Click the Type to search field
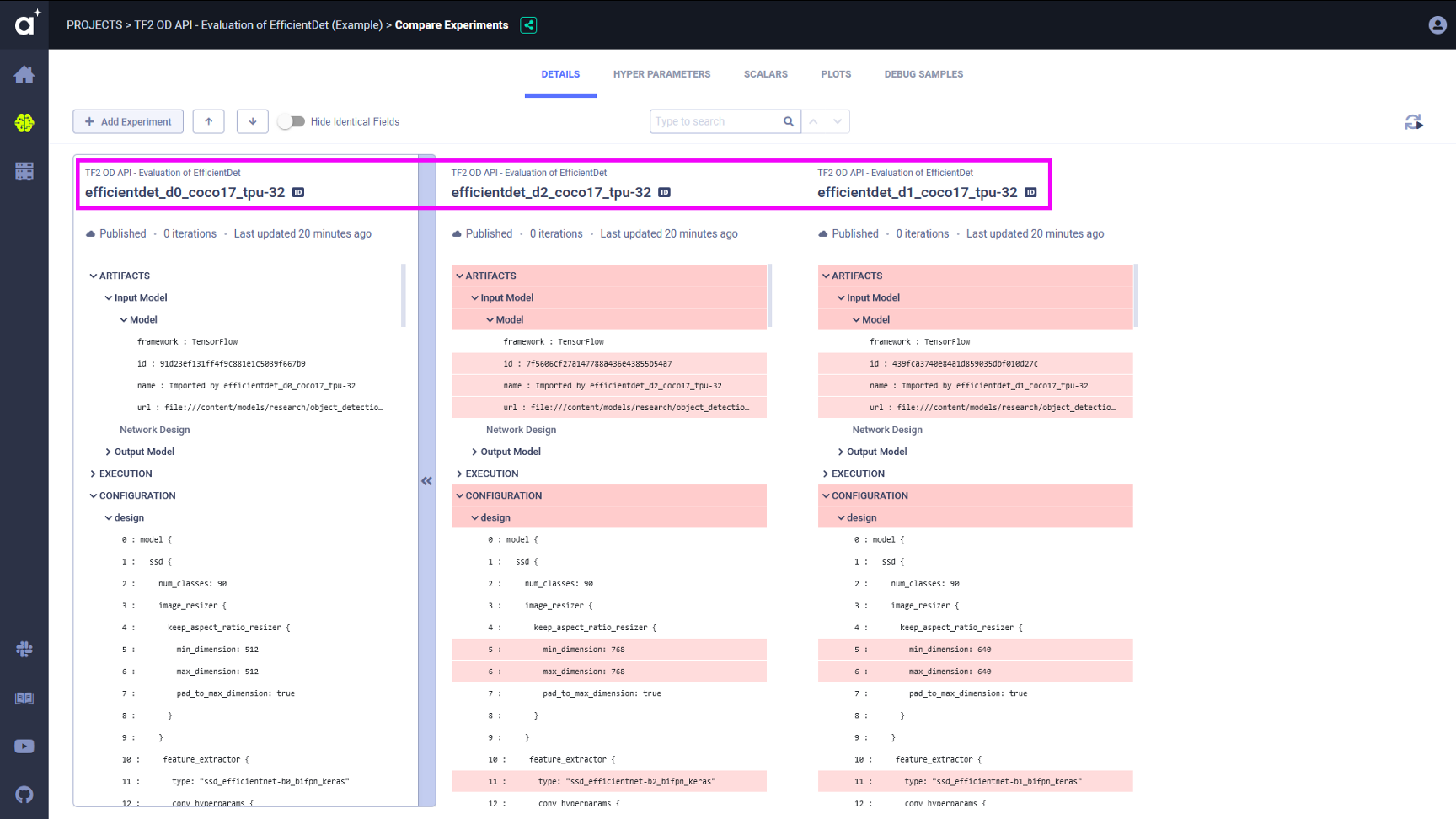 coord(717,121)
